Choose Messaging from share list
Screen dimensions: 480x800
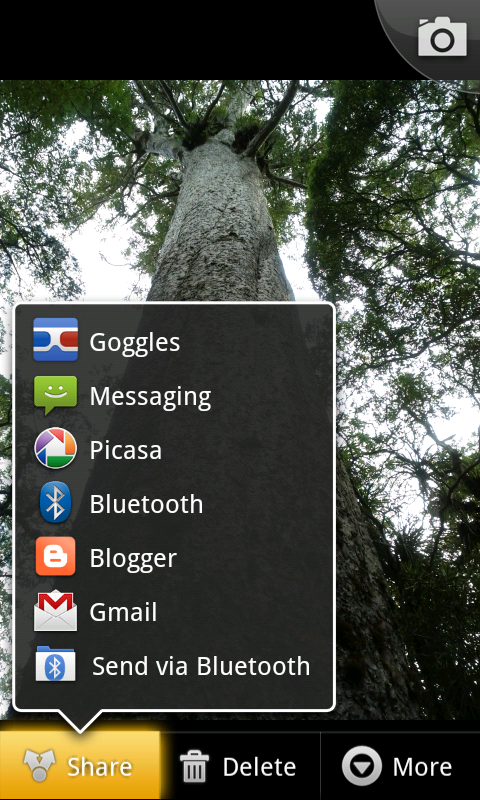click(x=150, y=397)
